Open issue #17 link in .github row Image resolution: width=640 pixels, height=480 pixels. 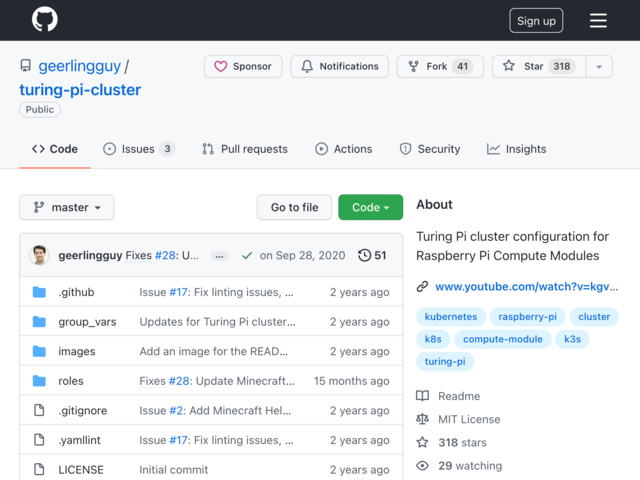click(x=178, y=292)
